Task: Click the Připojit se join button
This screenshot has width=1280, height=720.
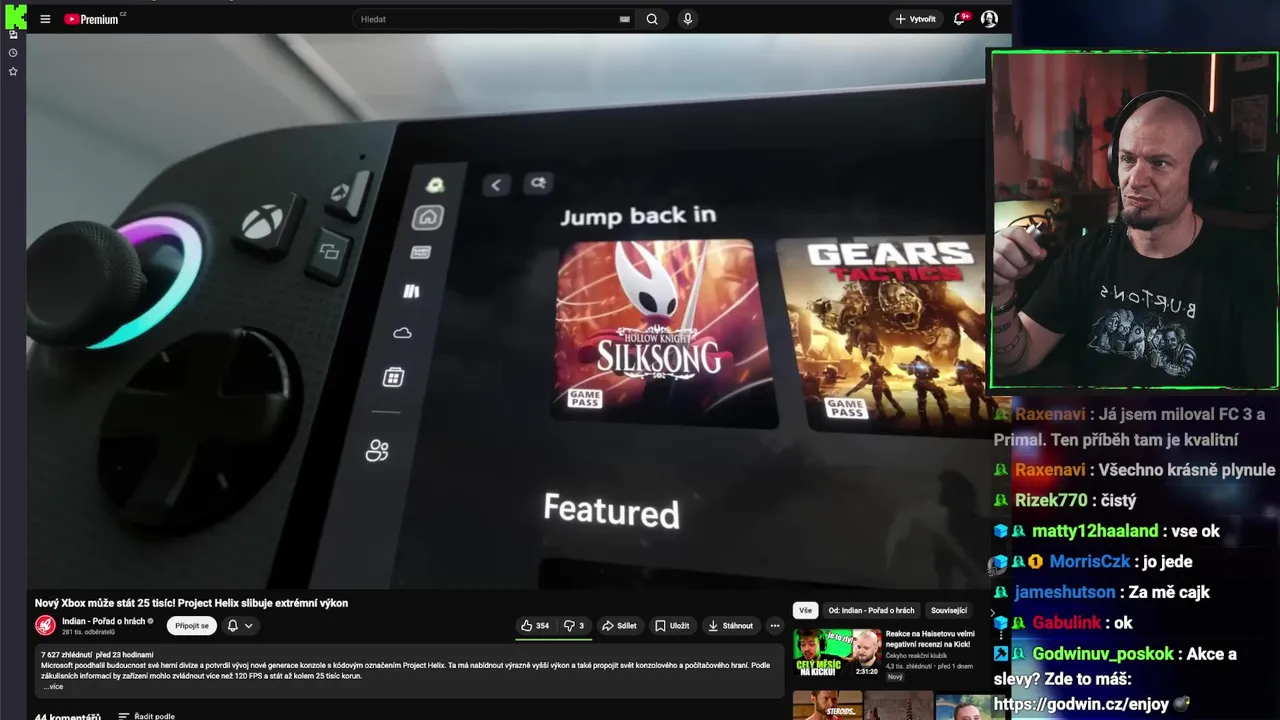Action: (192, 626)
